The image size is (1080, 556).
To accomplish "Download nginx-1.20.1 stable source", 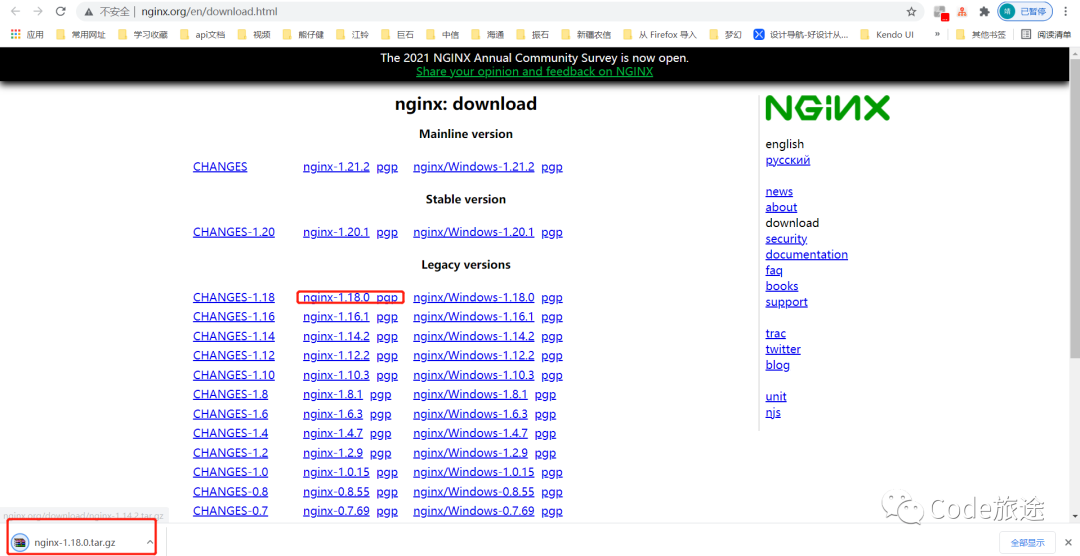I will point(336,232).
